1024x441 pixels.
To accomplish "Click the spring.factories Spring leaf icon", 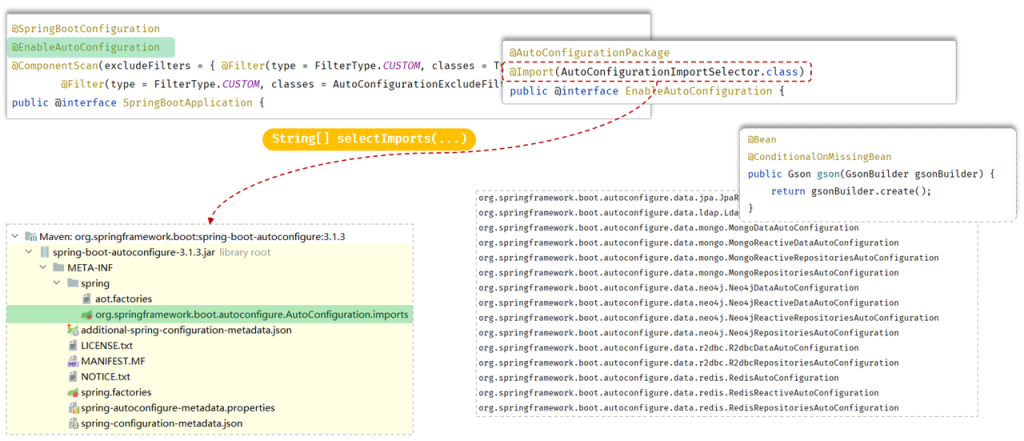I will 72,392.
